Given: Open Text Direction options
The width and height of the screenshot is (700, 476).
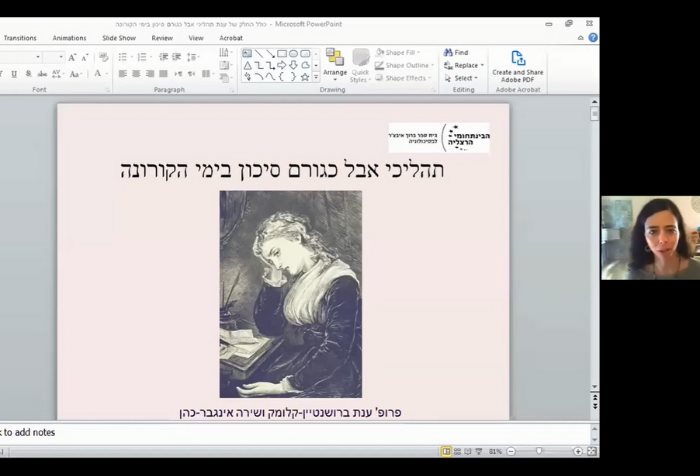Looking at the screenshot, I should [225, 53].
